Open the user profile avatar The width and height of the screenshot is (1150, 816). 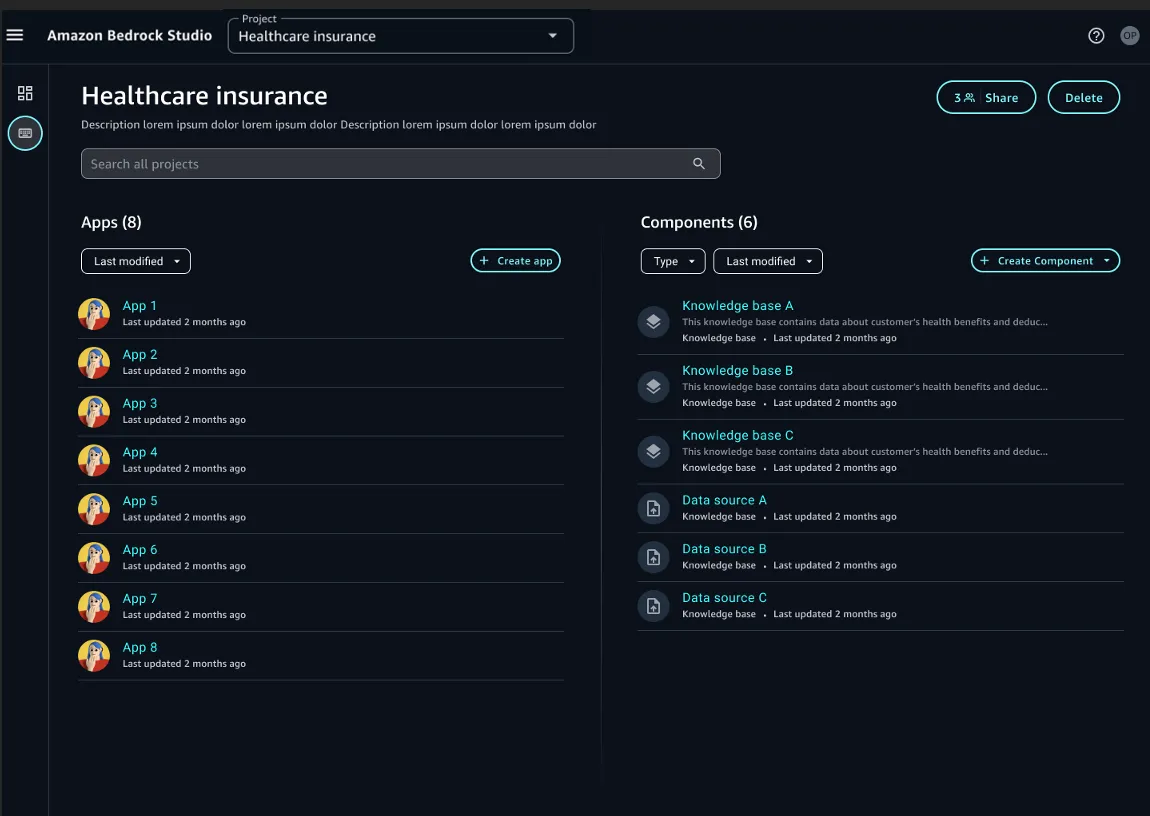point(1129,36)
